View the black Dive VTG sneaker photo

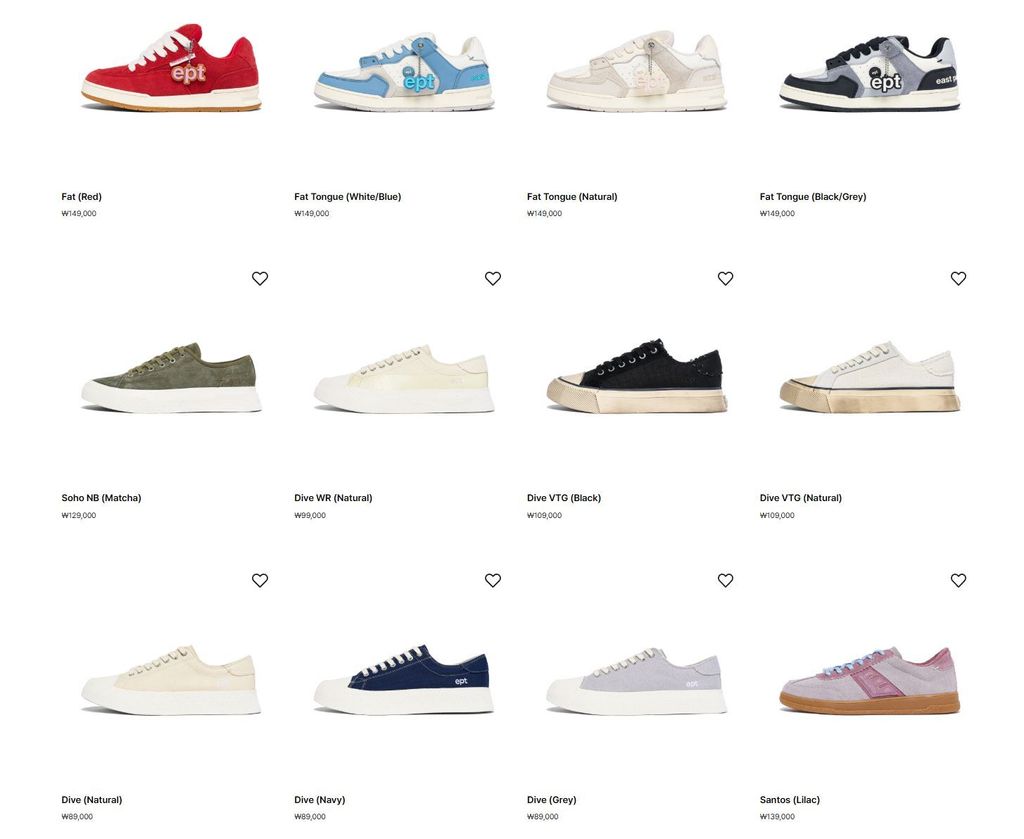coord(637,375)
